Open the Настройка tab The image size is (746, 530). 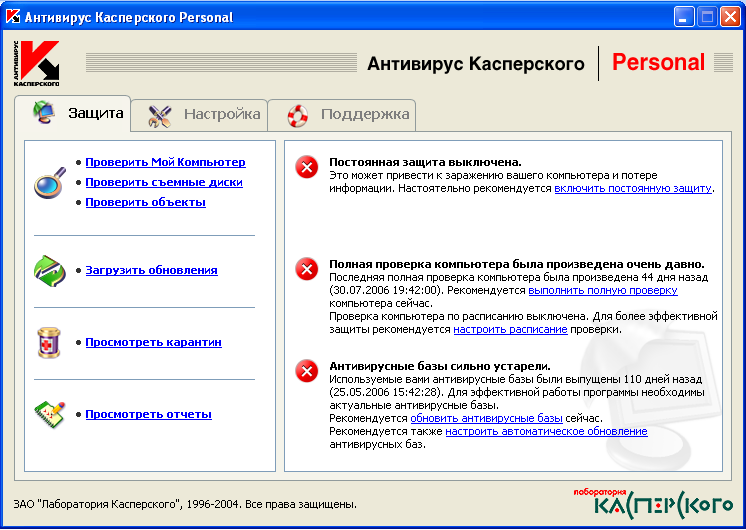tap(199, 115)
